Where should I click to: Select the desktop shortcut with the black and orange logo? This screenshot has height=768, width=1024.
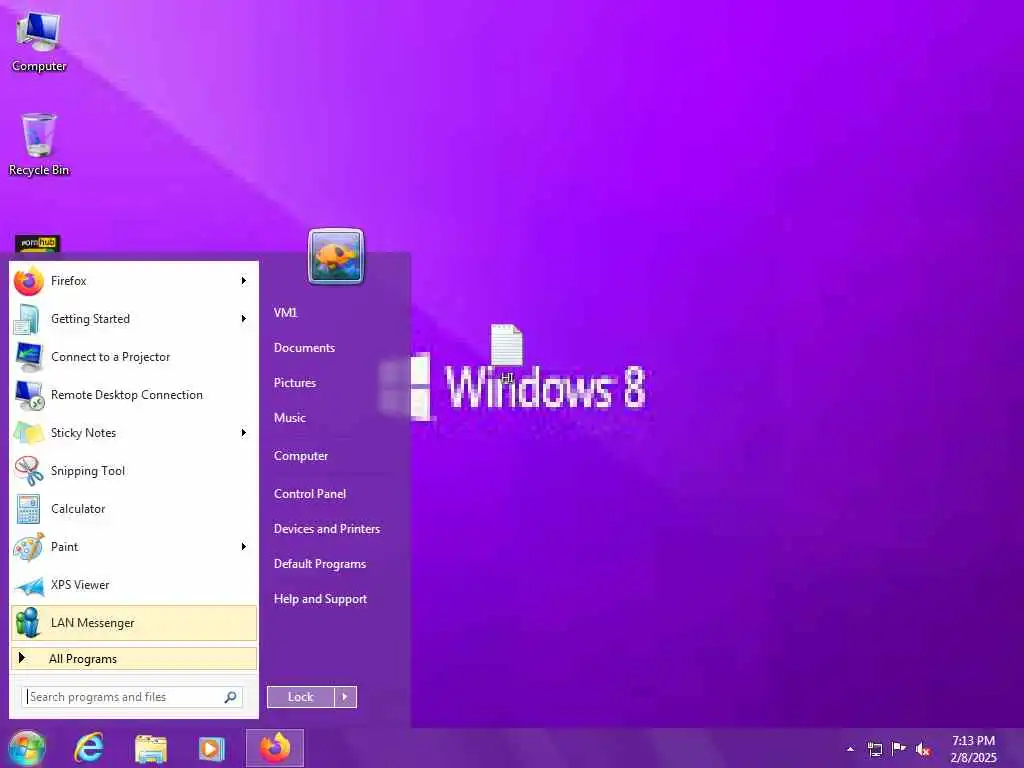pyautogui.click(x=37, y=243)
